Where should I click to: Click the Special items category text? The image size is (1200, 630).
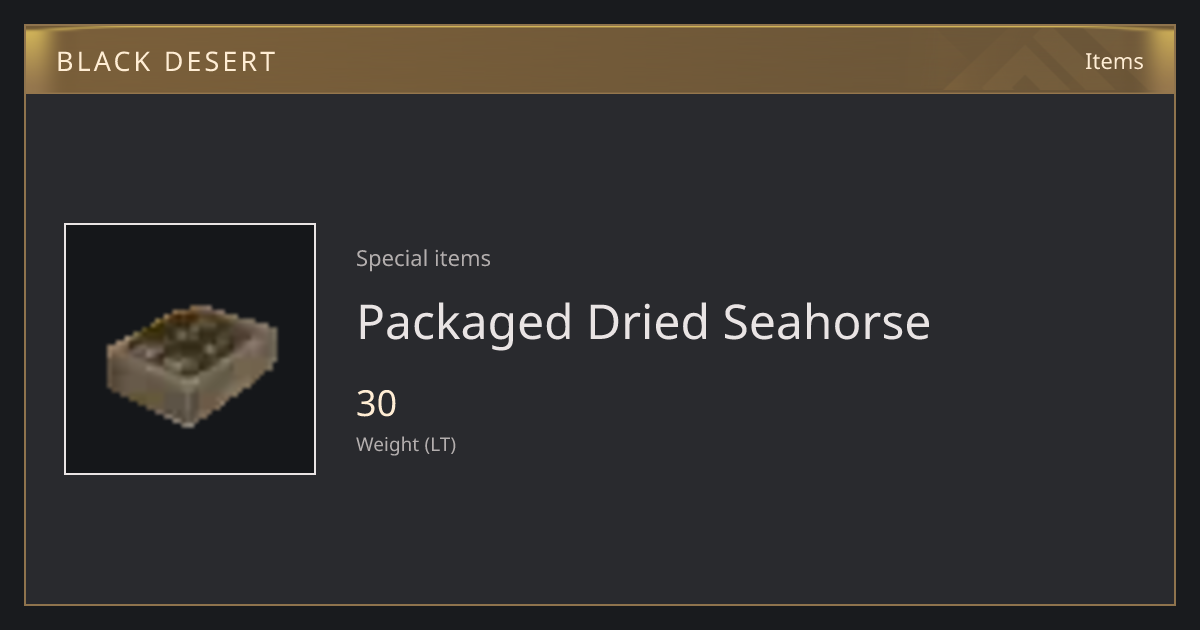423,258
